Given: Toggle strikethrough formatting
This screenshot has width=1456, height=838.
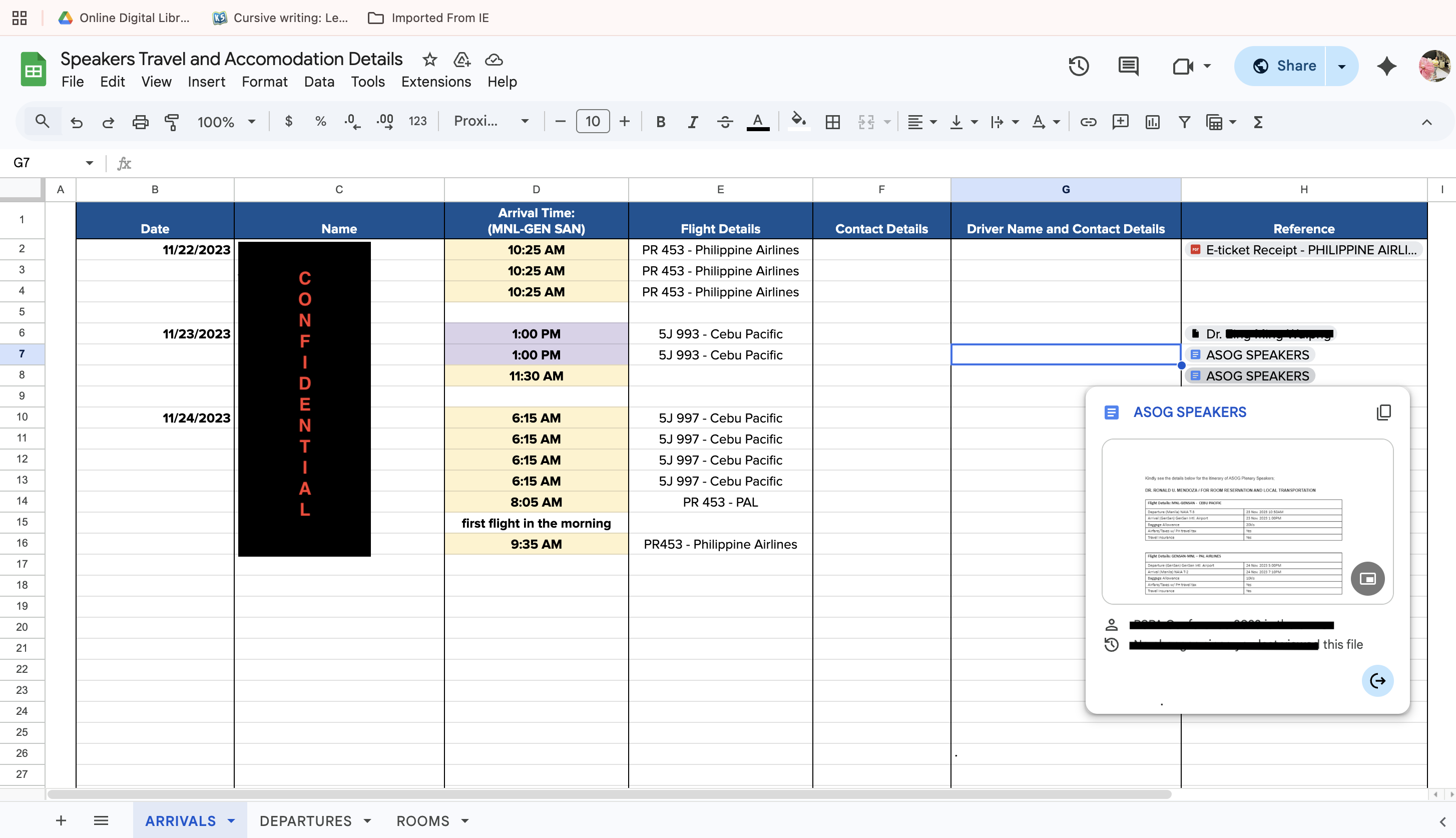Looking at the screenshot, I should [725, 122].
